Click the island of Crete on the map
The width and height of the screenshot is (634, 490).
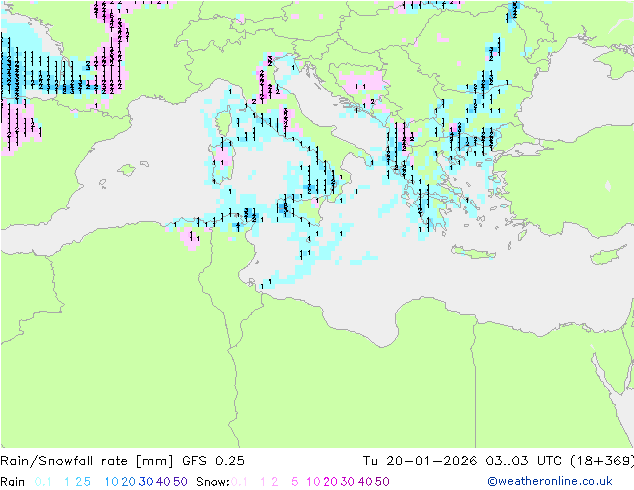pyautogui.click(x=473, y=253)
